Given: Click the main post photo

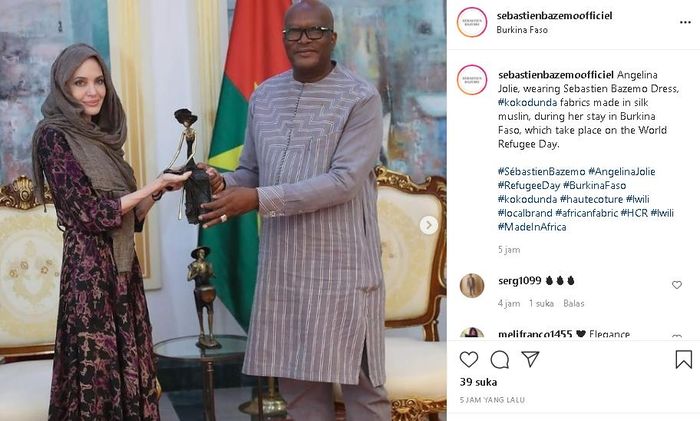Looking at the screenshot, I should pyautogui.click(x=223, y=210).
